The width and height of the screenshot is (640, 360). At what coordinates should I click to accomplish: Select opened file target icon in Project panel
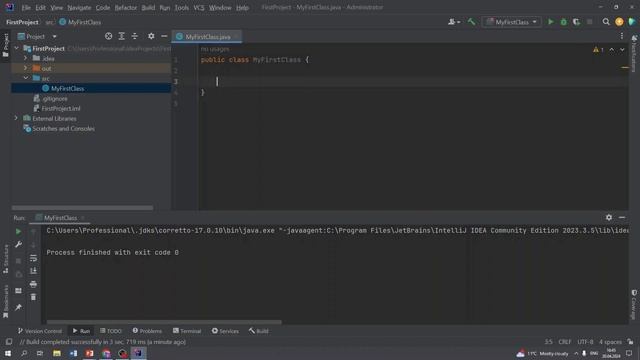[x=109, y=36]
